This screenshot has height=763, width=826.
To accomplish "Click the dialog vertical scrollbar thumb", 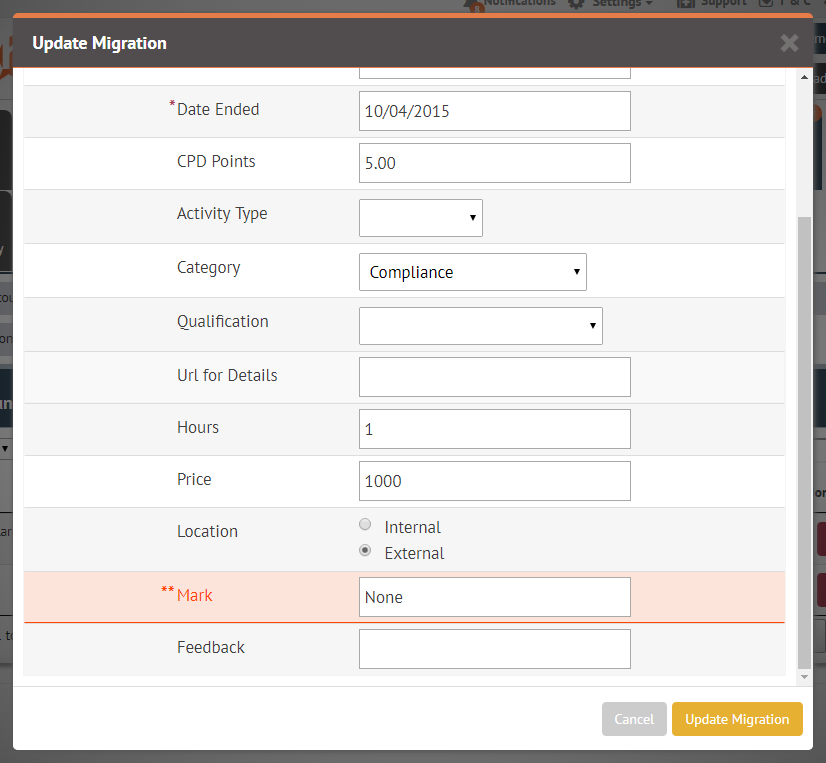I will click(804, 443).
